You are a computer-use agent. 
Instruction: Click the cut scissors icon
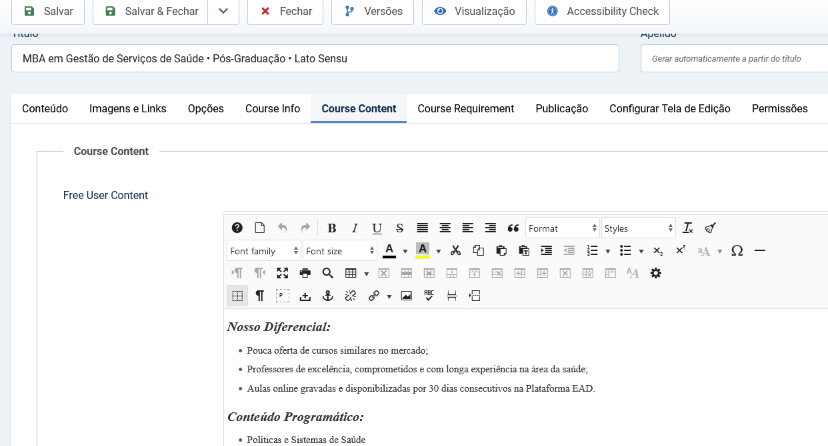[456, 251]
